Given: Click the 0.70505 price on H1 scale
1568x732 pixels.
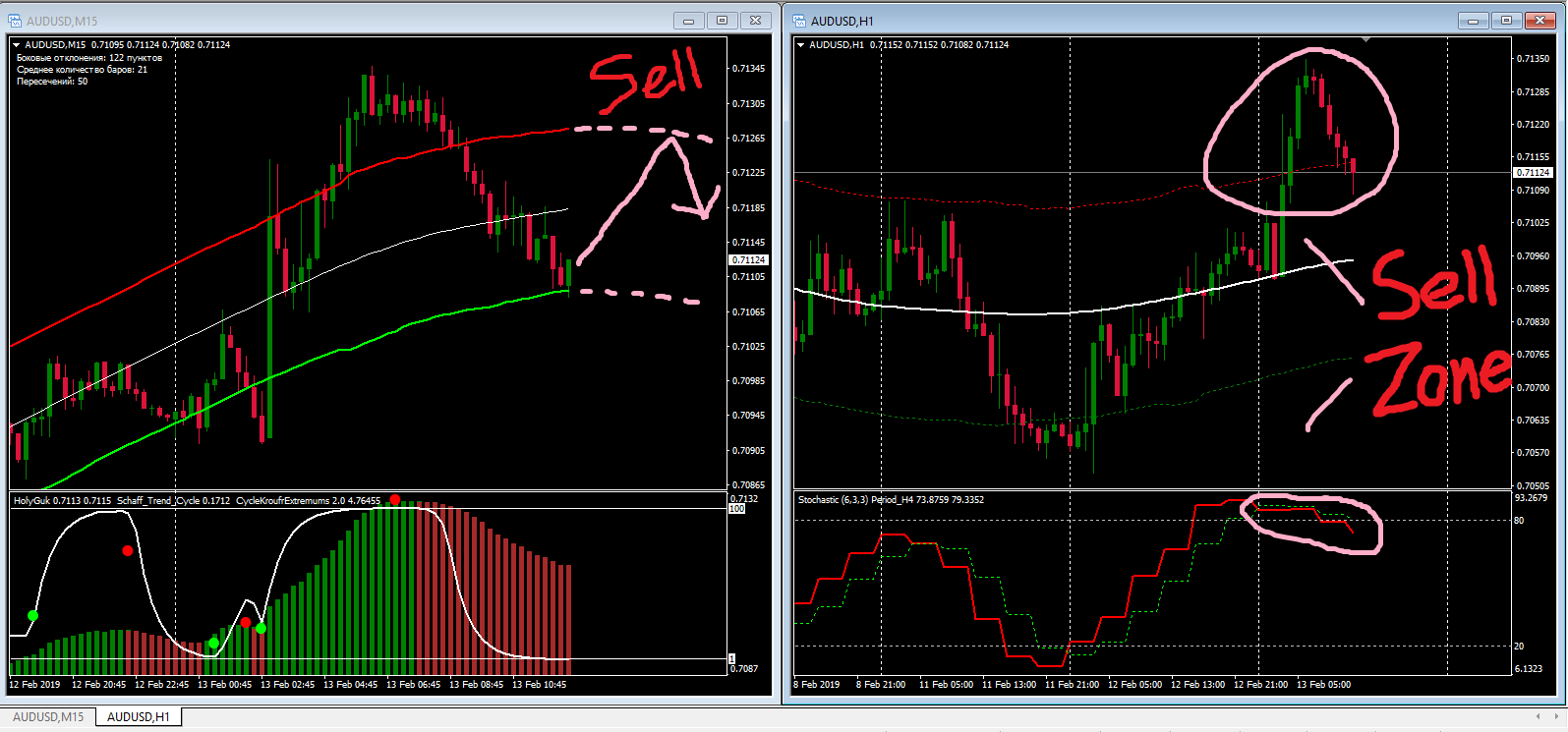Looking at the screenshot, I should [x=1533, y=486].
